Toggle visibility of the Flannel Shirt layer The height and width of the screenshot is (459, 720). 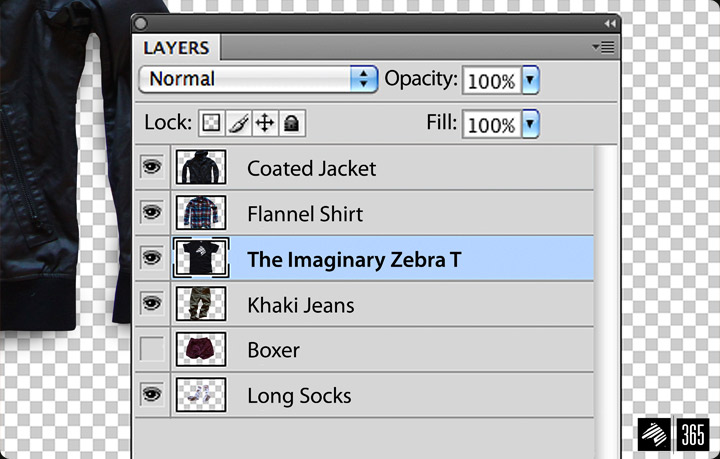[x=152, y=212]
